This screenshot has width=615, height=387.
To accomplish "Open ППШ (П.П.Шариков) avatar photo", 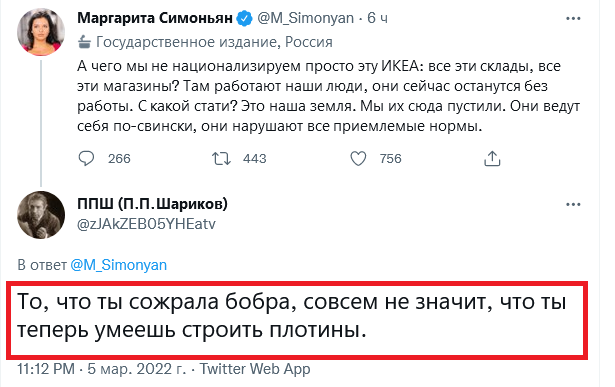I will [41, 215].
